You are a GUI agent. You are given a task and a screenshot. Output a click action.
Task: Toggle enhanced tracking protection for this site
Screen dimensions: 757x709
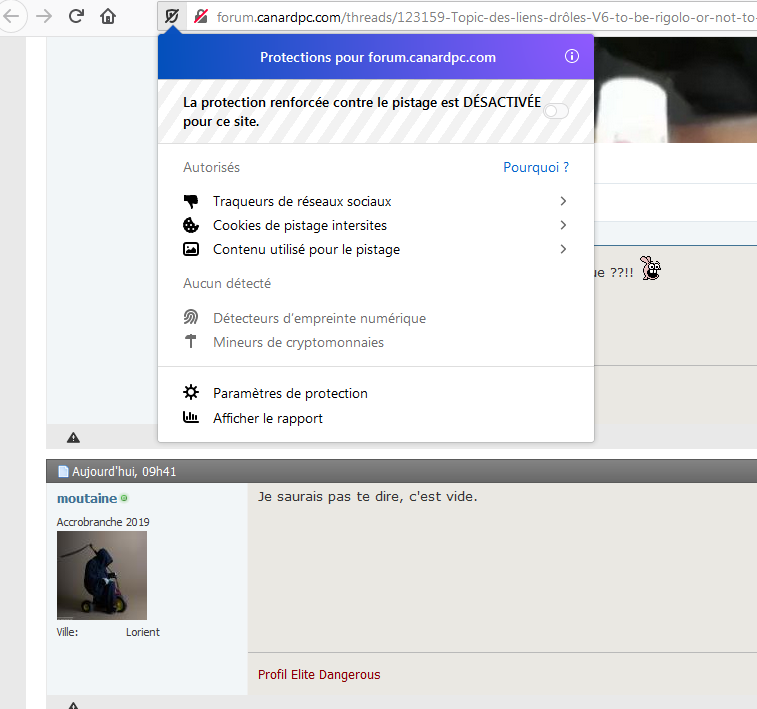click(x=555, y=111)
